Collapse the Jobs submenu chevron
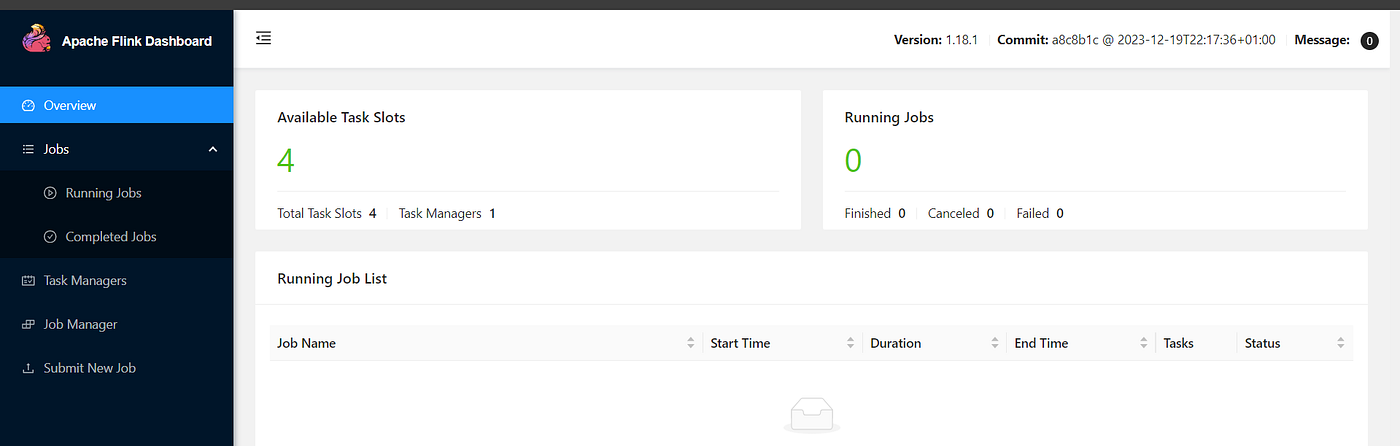The image size is (1400, 446). pos(212,149)
